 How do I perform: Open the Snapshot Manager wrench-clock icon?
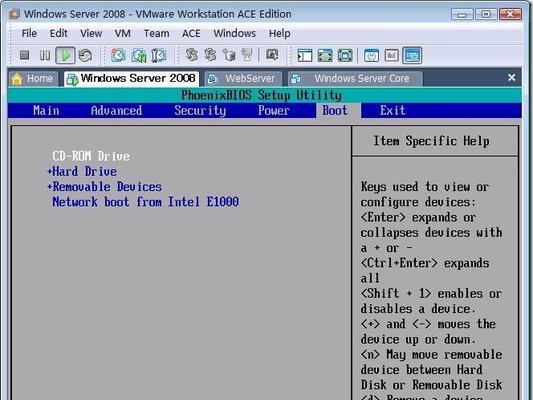click(x=158, y=55)
